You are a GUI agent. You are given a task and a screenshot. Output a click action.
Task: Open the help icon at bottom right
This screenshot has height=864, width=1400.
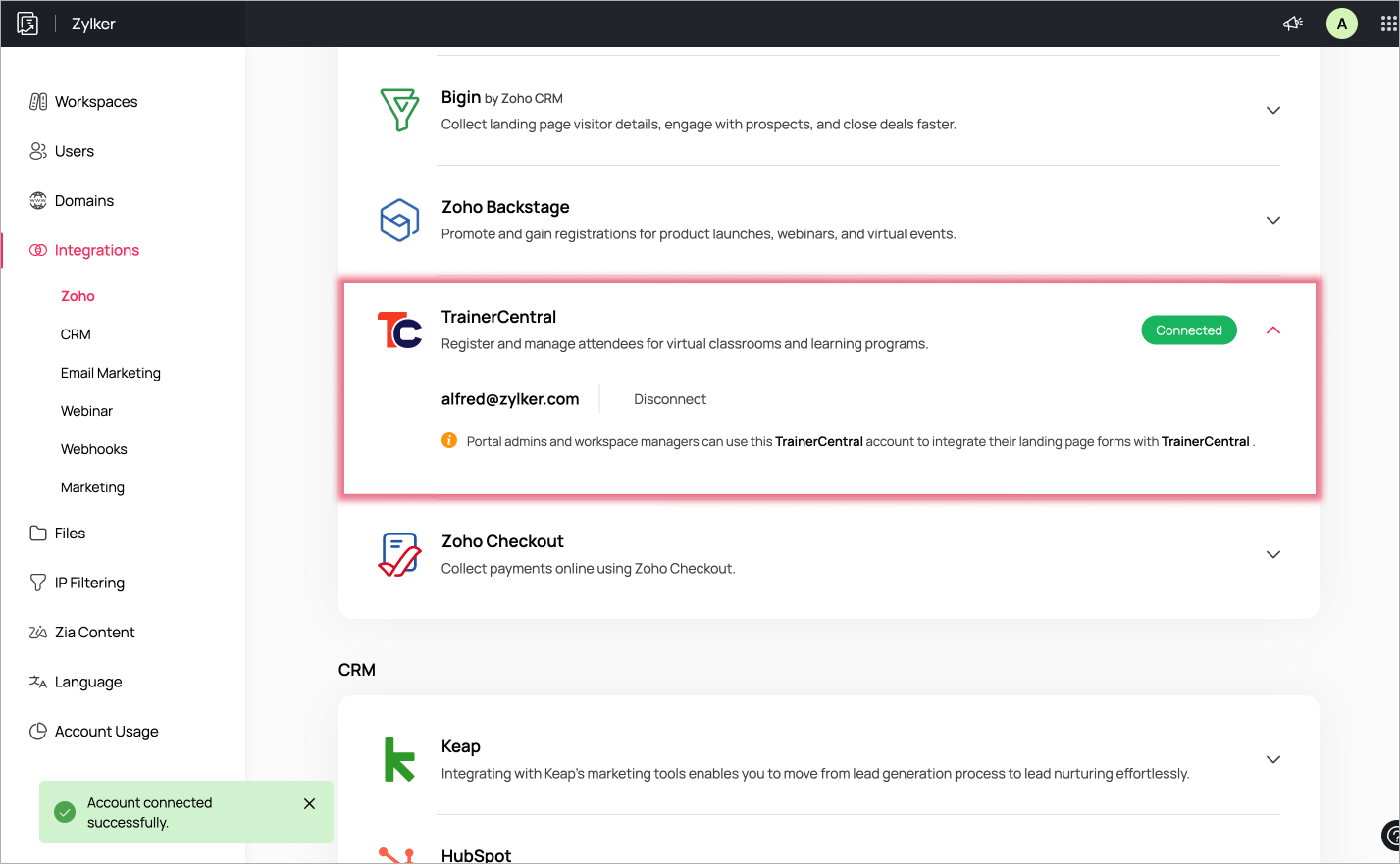(x=1391, y=836)
